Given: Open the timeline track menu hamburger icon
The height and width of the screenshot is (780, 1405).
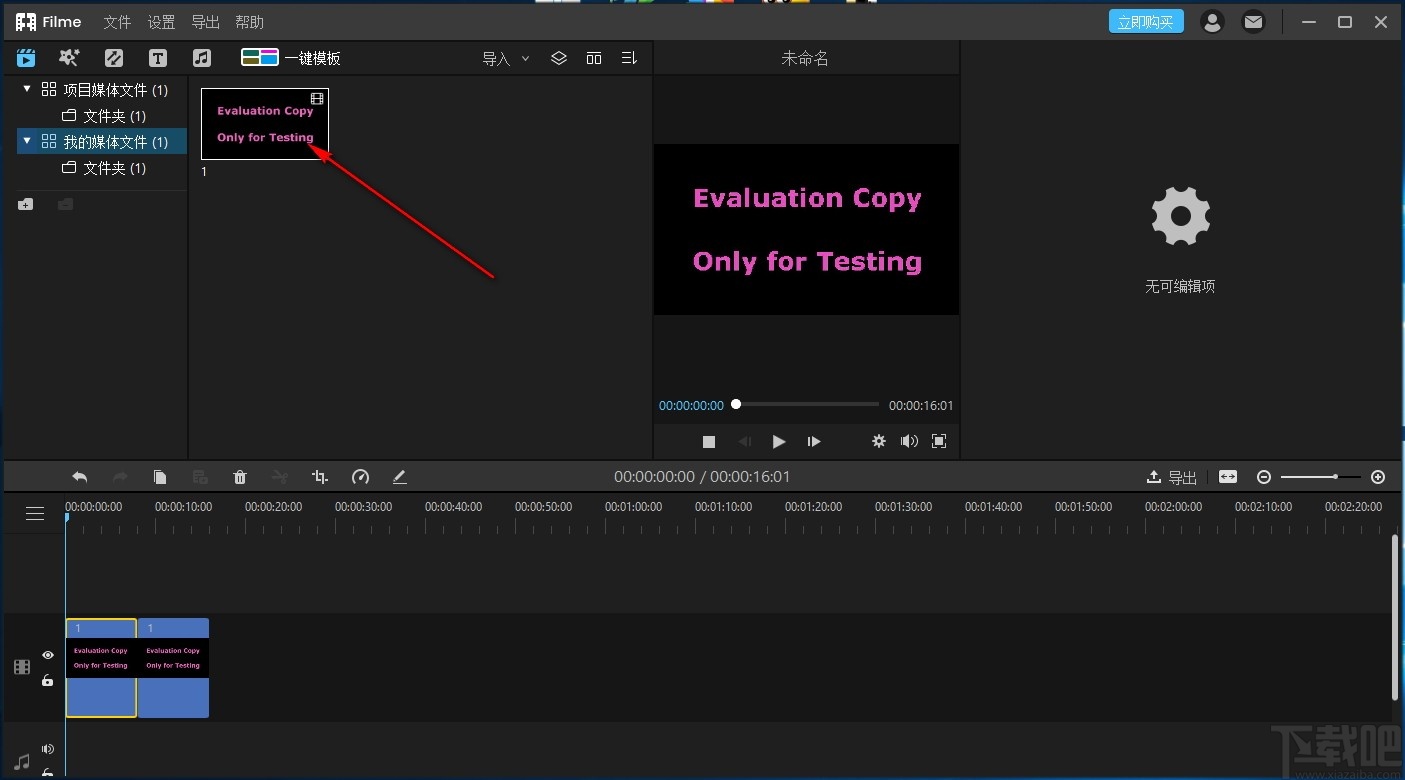Looking at the screenshot, I should click(35, 513).
